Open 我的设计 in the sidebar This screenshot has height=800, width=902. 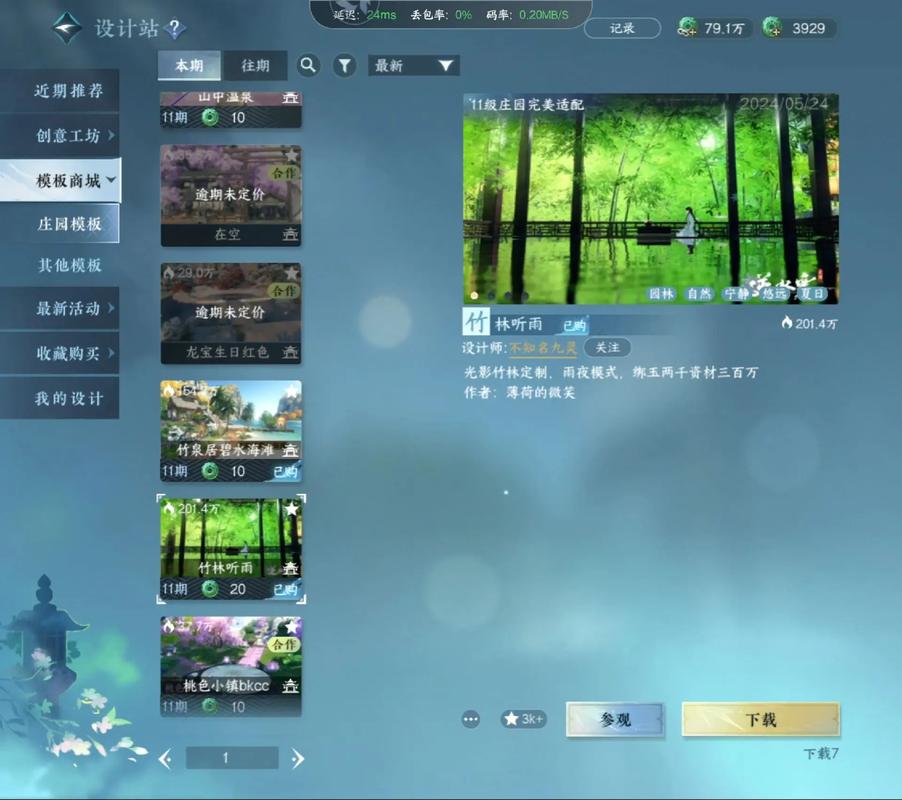coord(60,398)
